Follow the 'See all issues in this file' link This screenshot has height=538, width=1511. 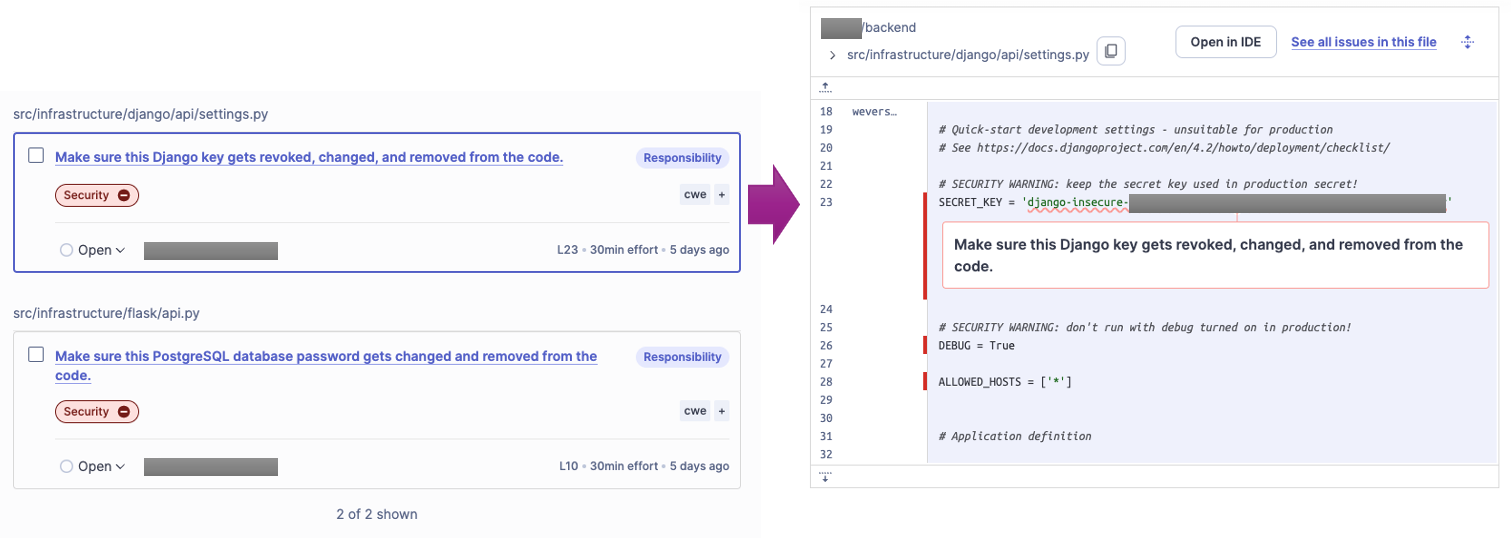point(1364,42)
